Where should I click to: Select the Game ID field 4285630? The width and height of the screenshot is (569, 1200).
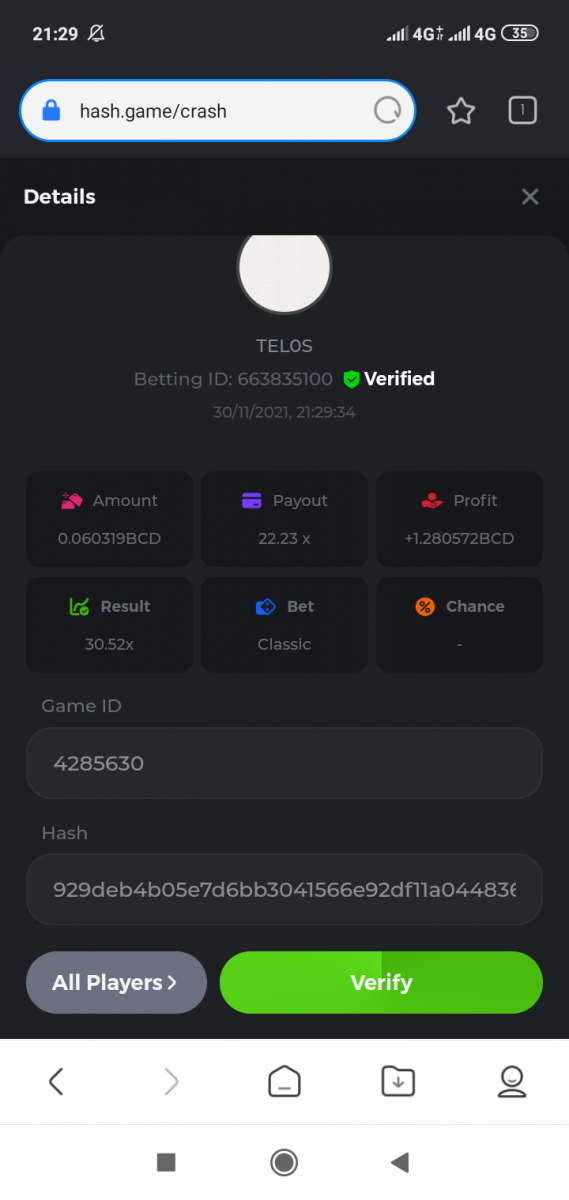pyautogui.click(x=284, y=763)
